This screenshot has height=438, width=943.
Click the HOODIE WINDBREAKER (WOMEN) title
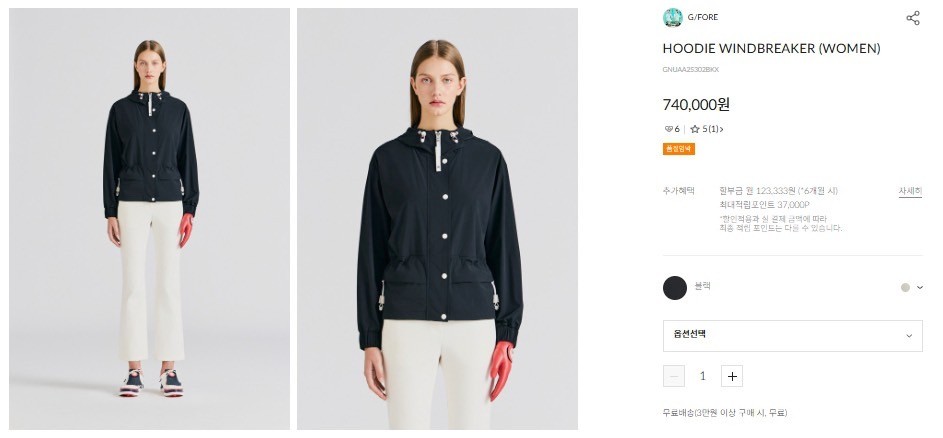click(x=772, y=49)
